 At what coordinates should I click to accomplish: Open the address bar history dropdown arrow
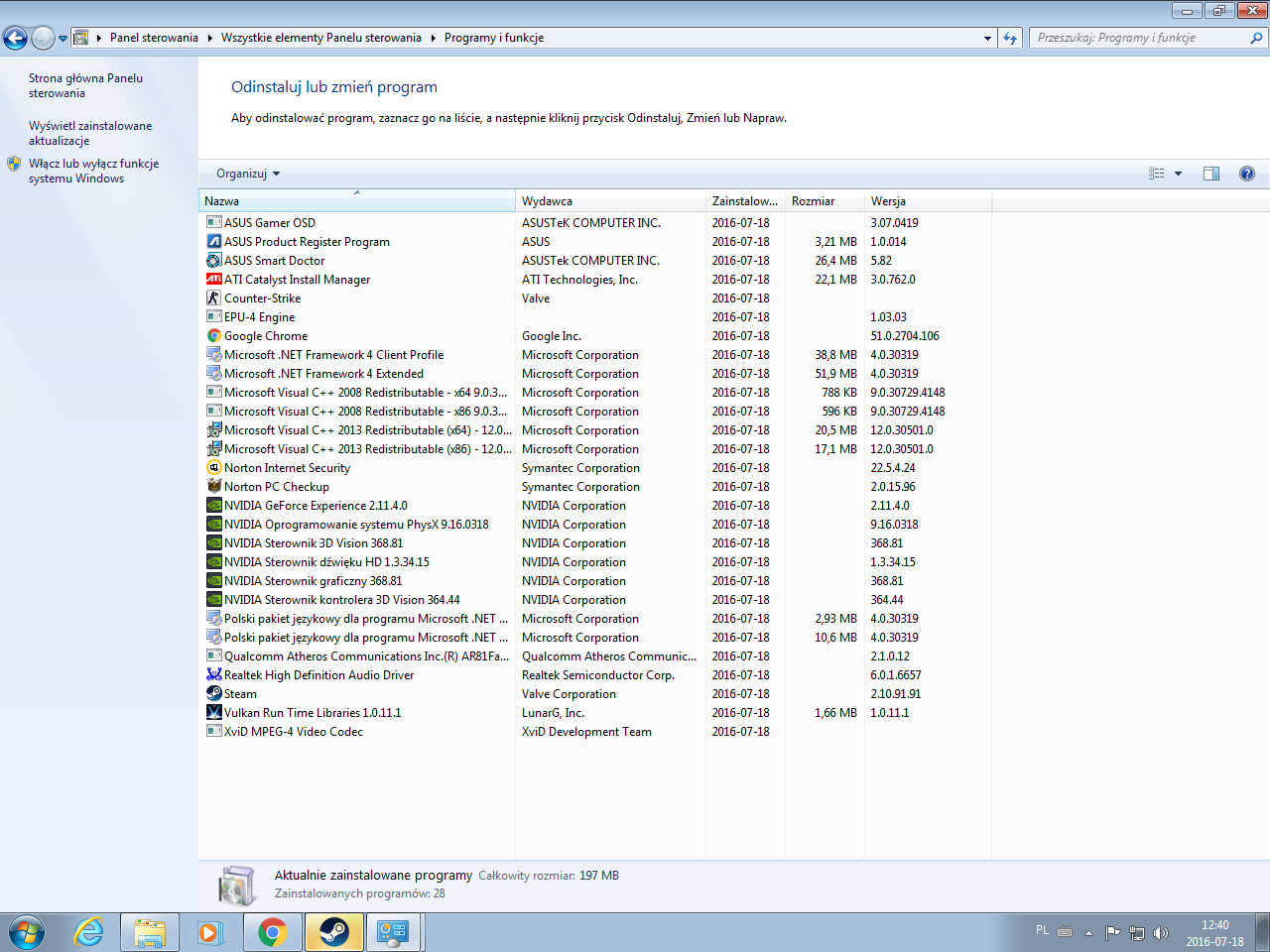pos(987,38)
